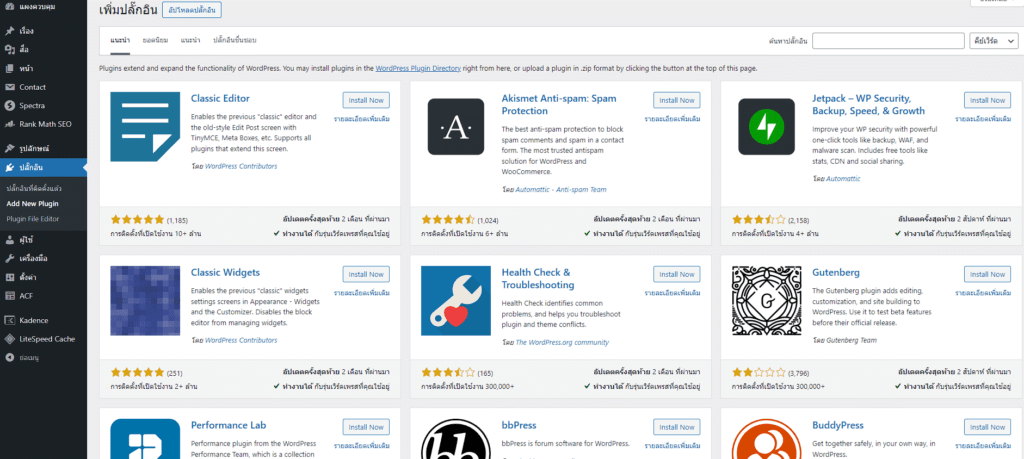Open the Media icon in sidebar

pyautogui.click(x=9, y=50)
